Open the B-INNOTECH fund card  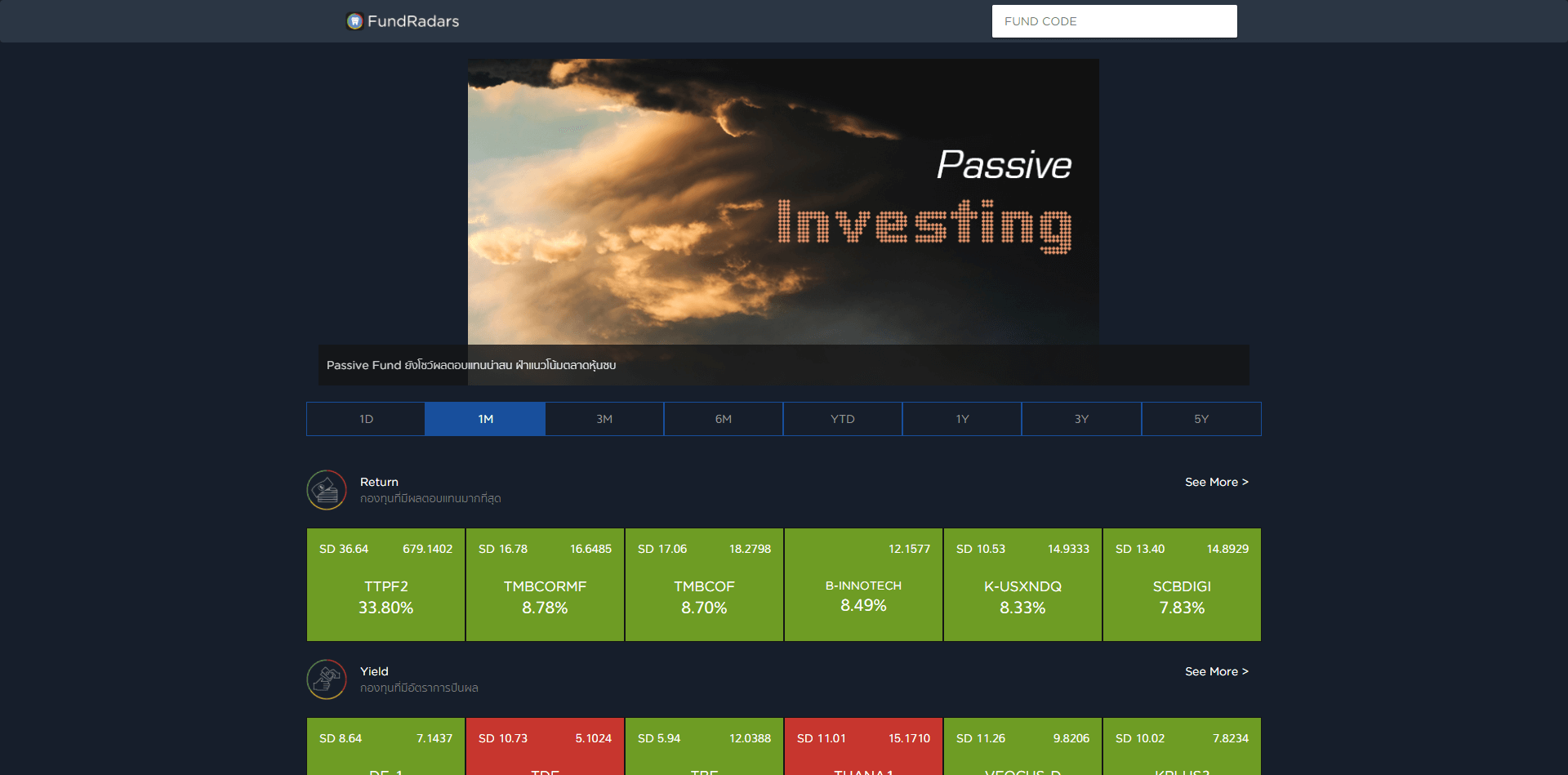(x=863, y=585)
